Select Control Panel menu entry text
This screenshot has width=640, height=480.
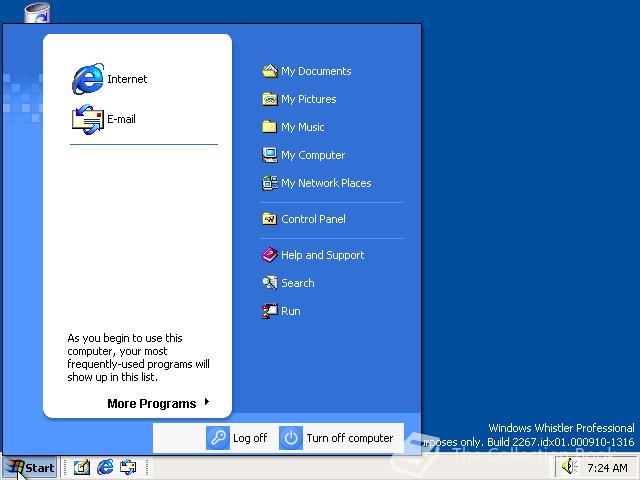tap(313, 219)
